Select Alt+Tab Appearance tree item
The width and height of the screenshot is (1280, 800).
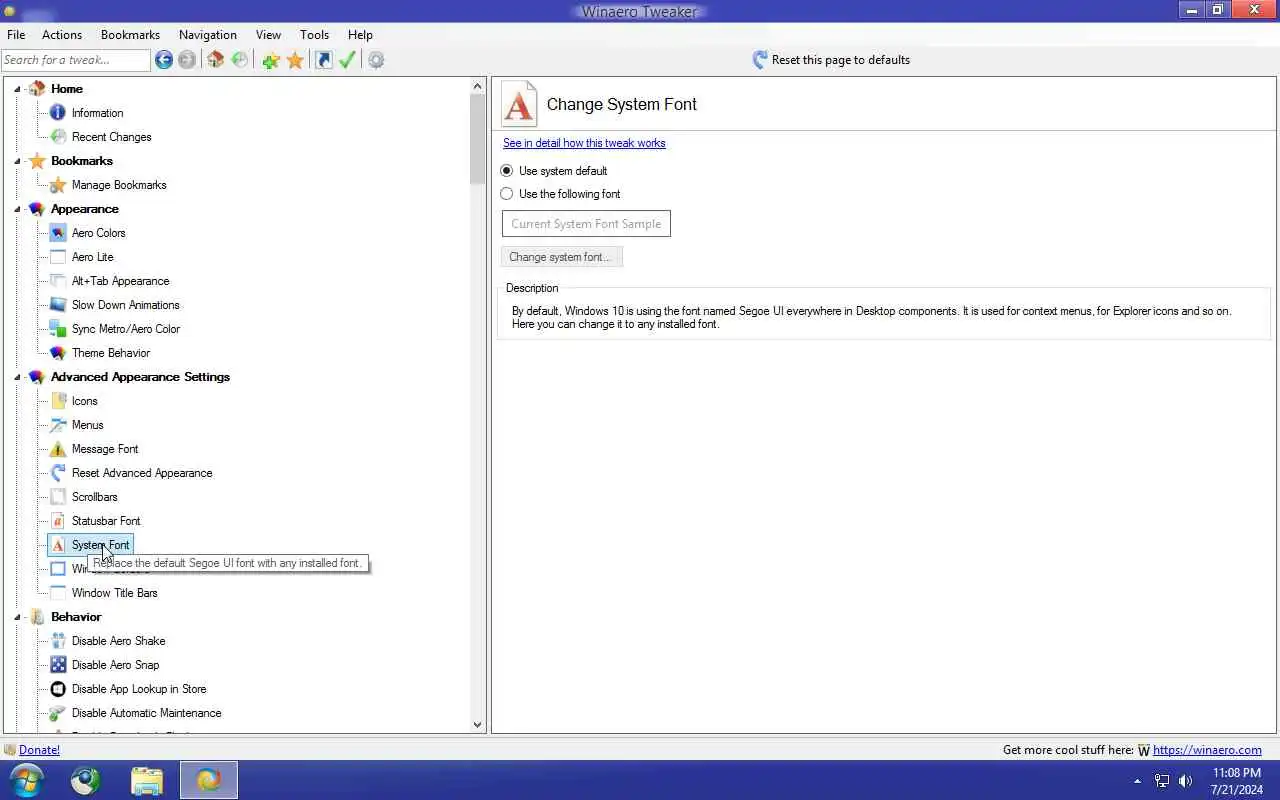click(120, 281)
